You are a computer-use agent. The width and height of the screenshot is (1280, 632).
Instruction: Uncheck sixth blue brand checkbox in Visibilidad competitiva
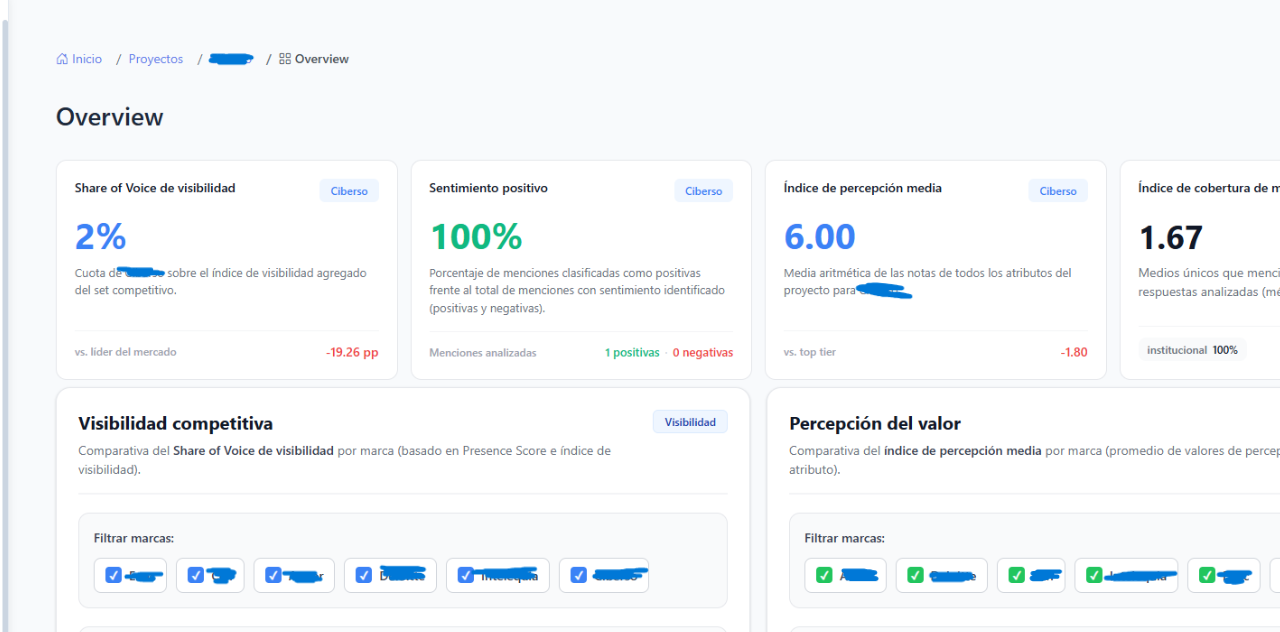(x=578, y=575)
